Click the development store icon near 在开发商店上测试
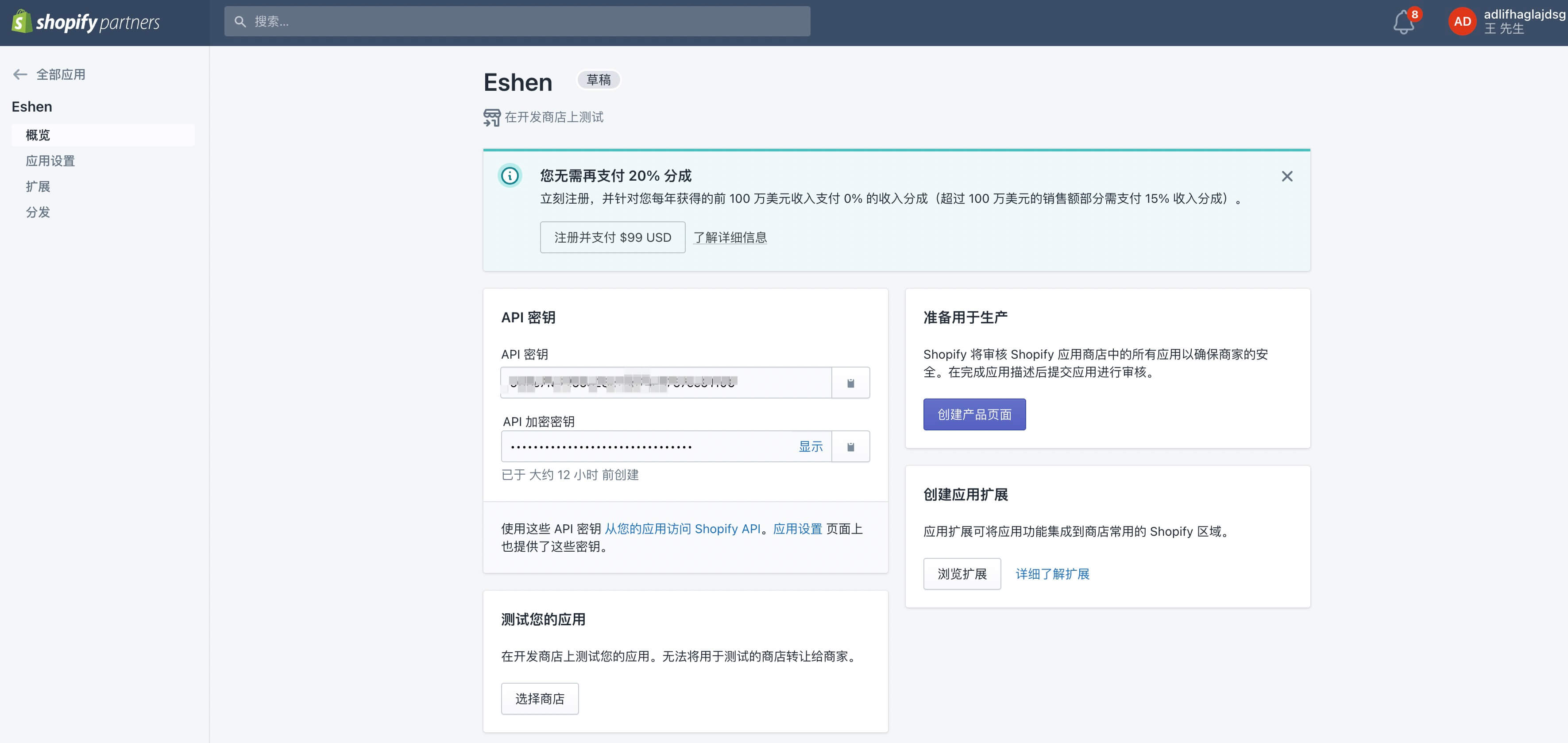 pyautogui.click(x=492, y=117)
